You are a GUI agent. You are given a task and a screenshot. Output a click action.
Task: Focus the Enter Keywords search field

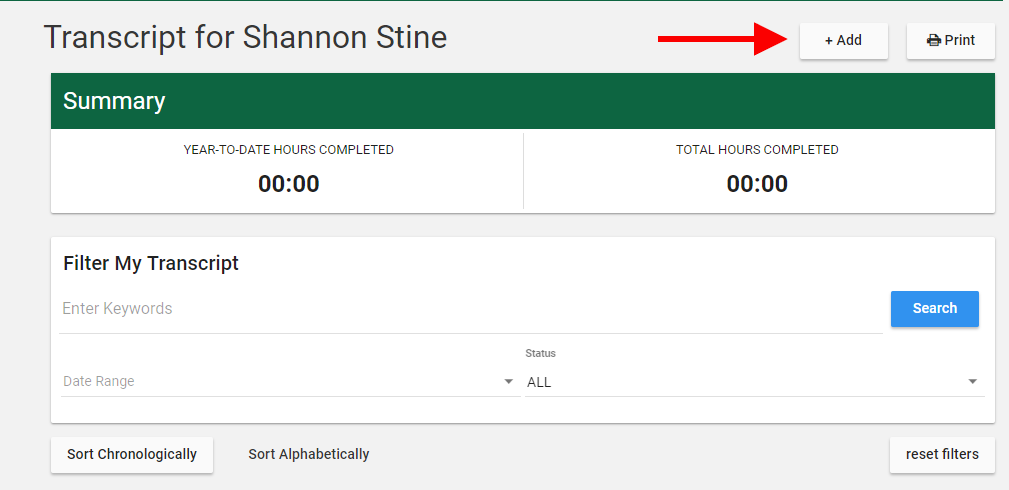[x=470, y=309]
